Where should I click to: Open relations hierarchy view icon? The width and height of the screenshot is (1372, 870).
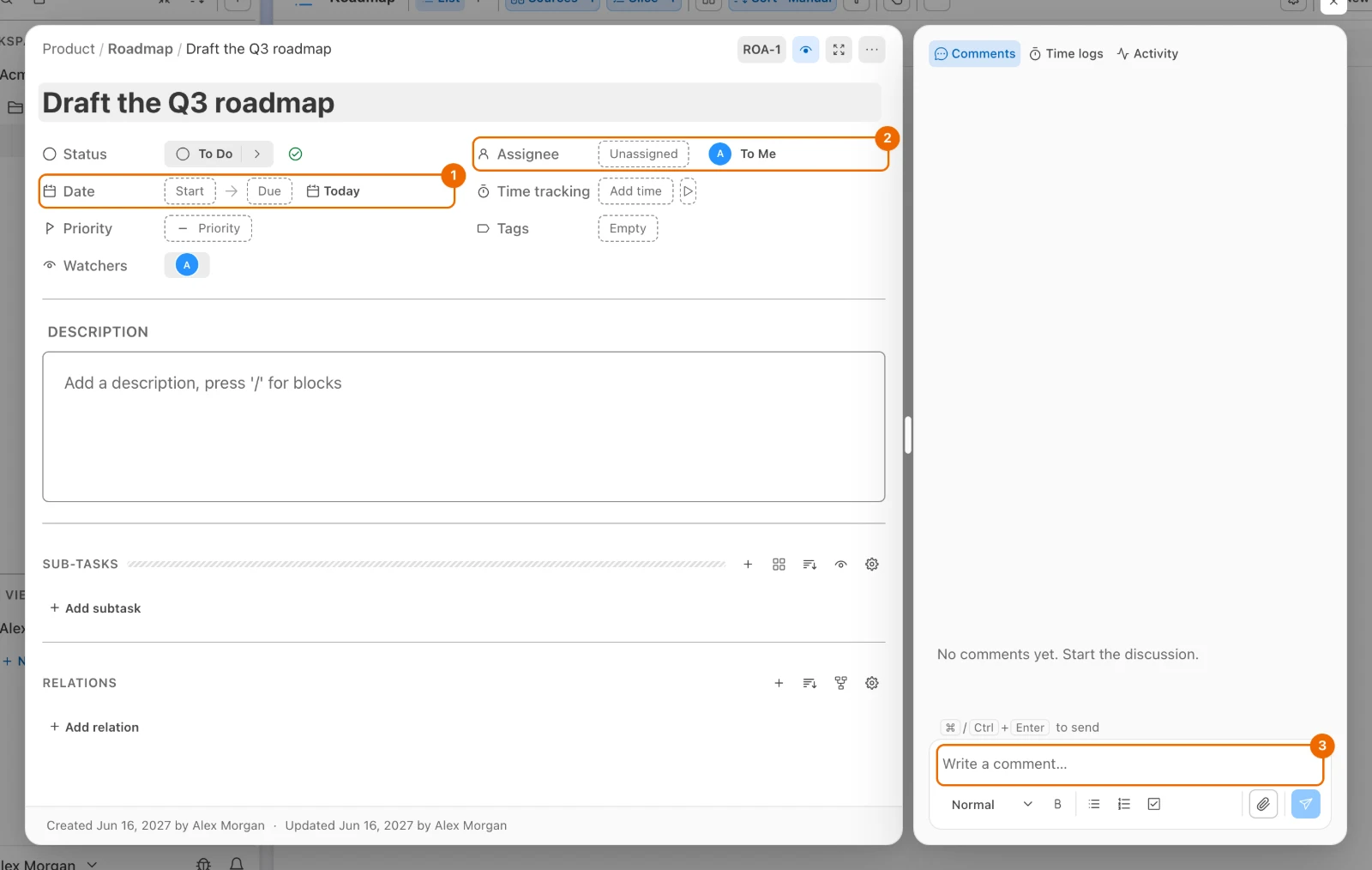840,683
